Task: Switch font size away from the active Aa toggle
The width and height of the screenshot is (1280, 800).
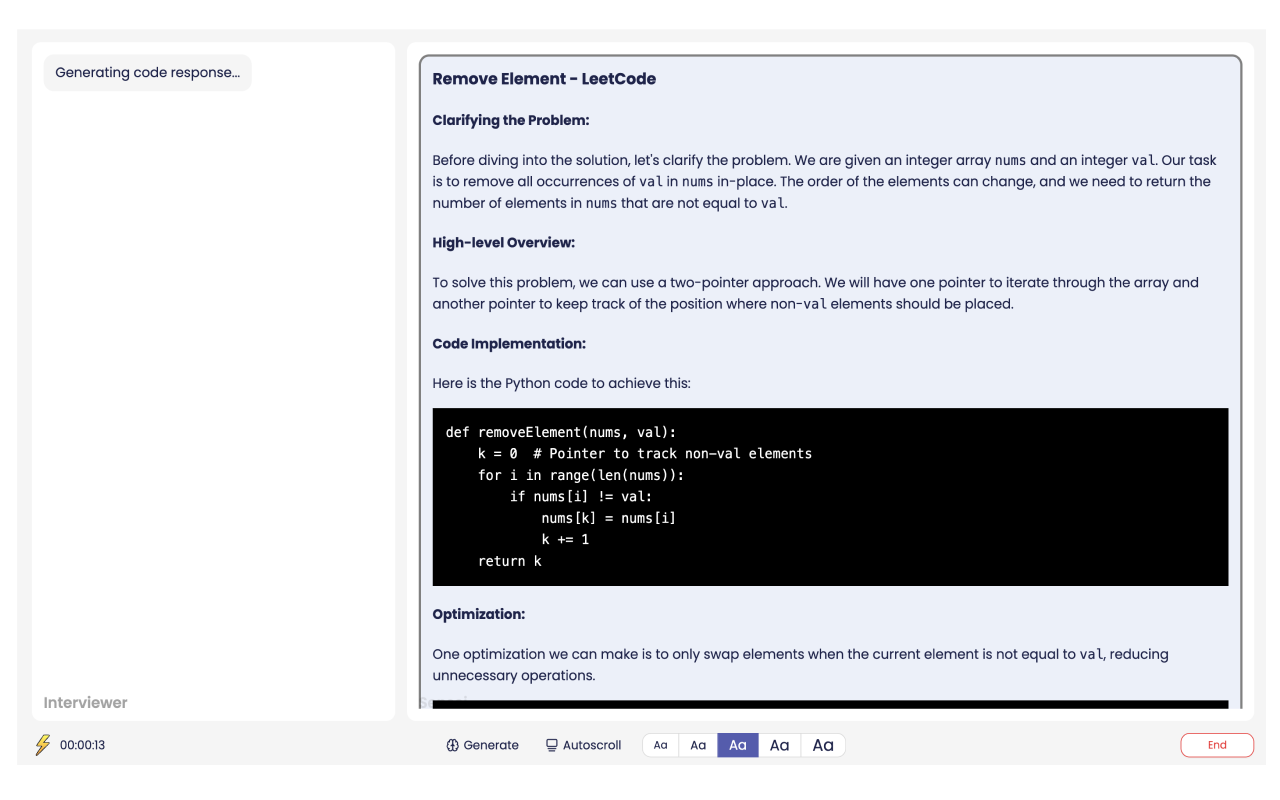Action: tap(779, 745)
